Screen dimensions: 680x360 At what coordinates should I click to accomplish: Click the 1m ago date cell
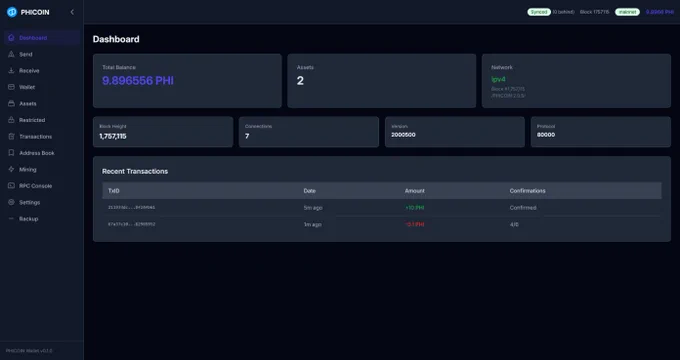pos(313,224)
